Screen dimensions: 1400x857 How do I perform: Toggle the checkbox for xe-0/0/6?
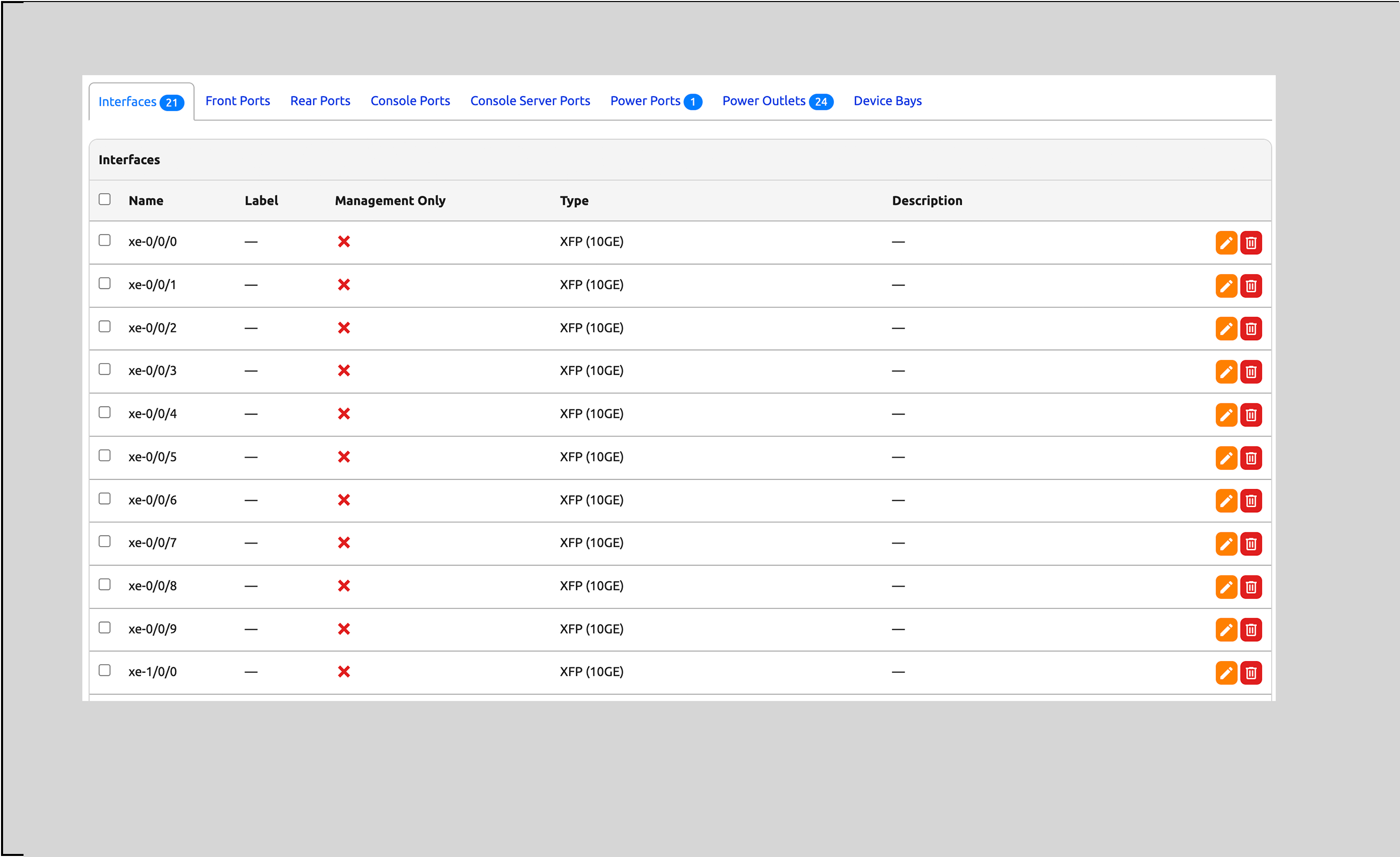(x=105, y=499)
